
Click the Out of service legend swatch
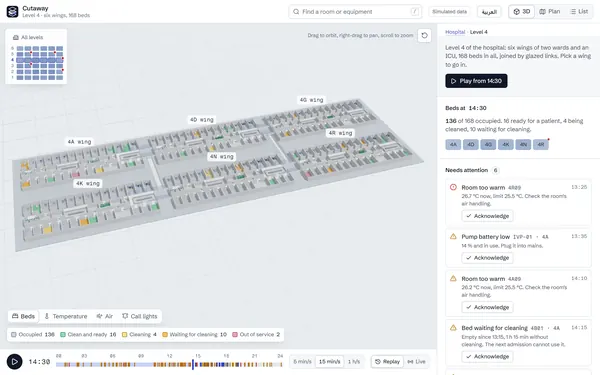[235, 334]
